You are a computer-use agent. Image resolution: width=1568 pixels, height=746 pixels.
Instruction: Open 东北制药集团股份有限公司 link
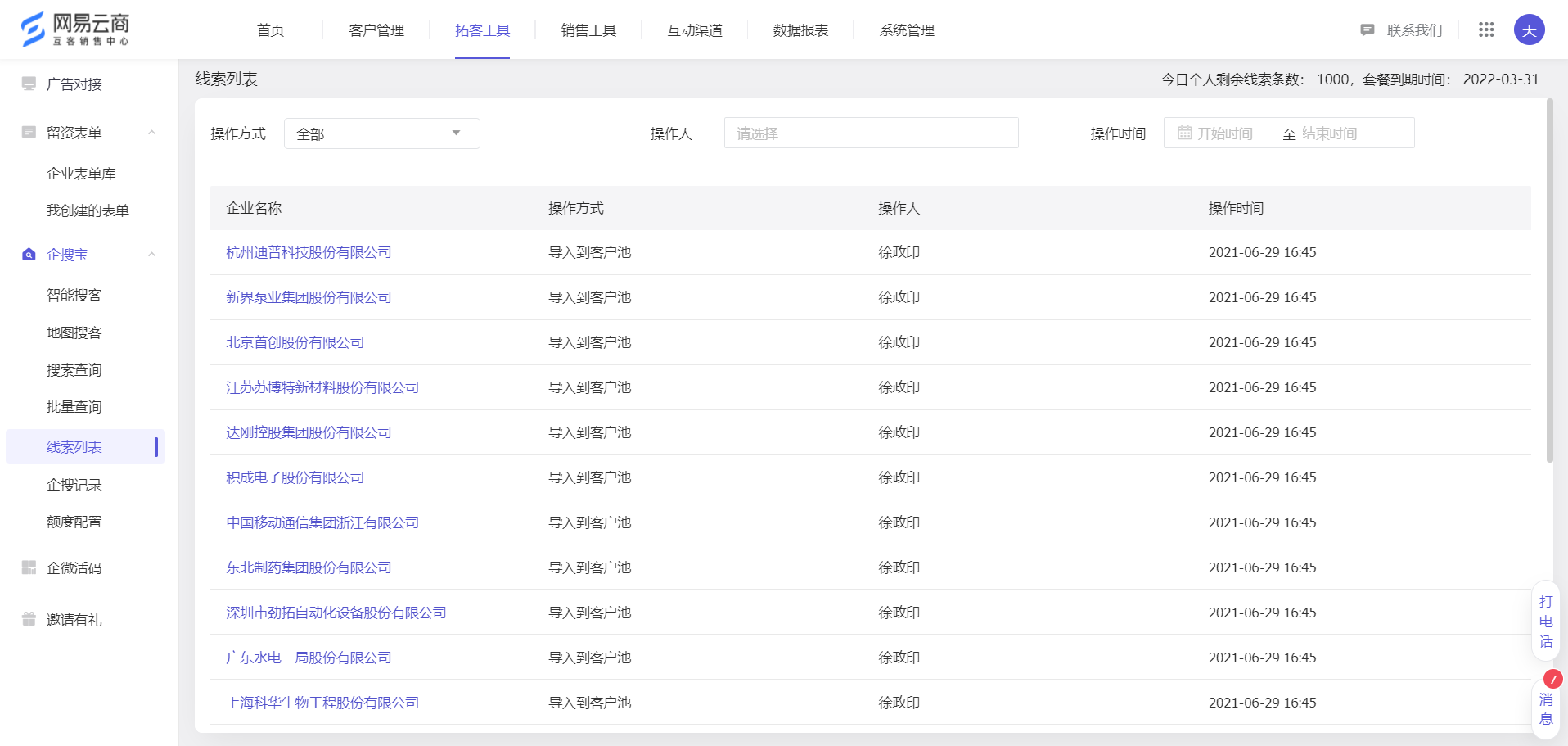tap(309, 567)
